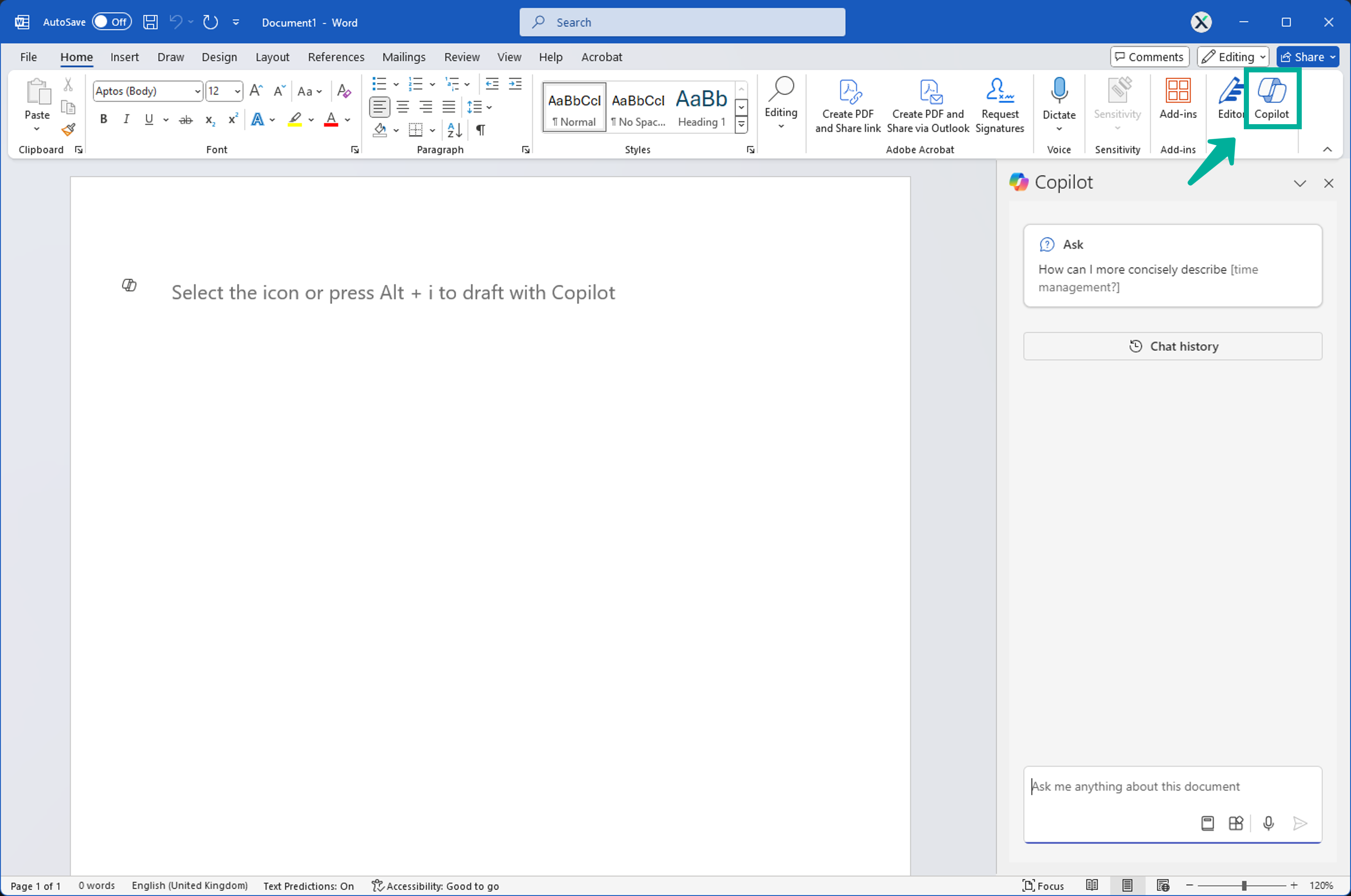Switch to the References tab
Image resolution: width=1351 pixels, height=896 pixels.
click(335, 57)
